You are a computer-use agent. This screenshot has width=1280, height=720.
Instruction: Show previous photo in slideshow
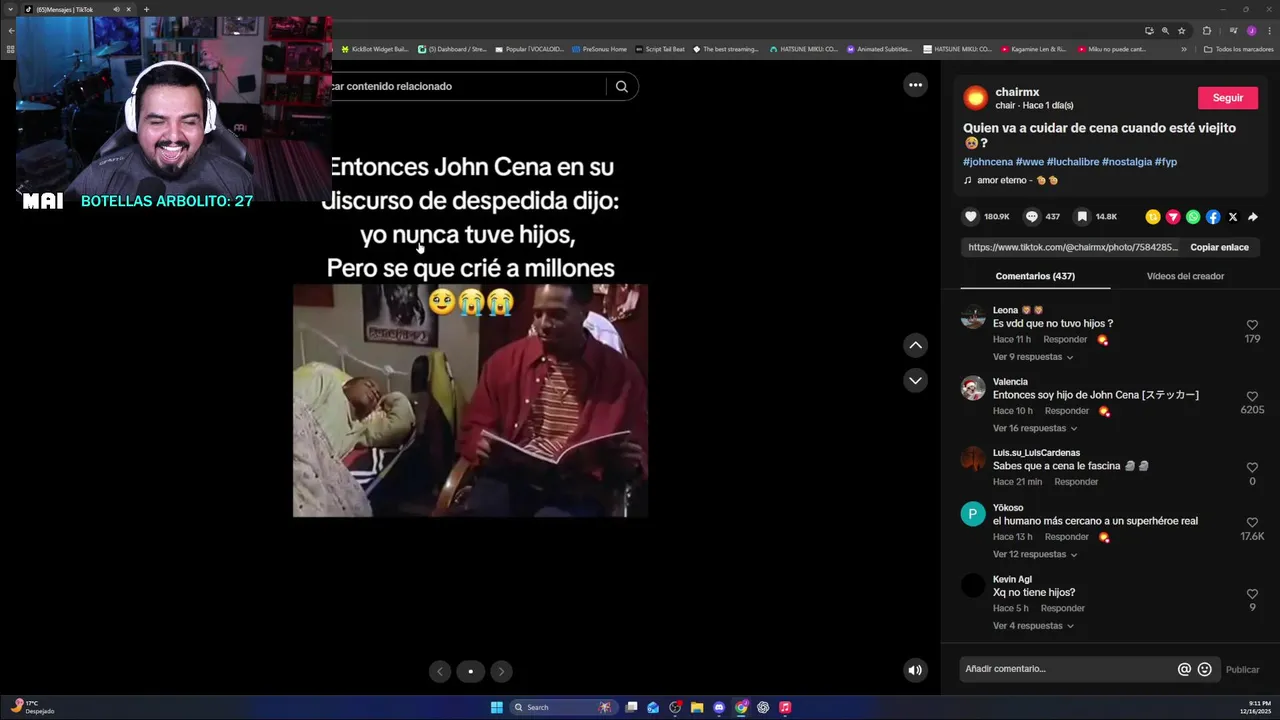click(440, 671)
